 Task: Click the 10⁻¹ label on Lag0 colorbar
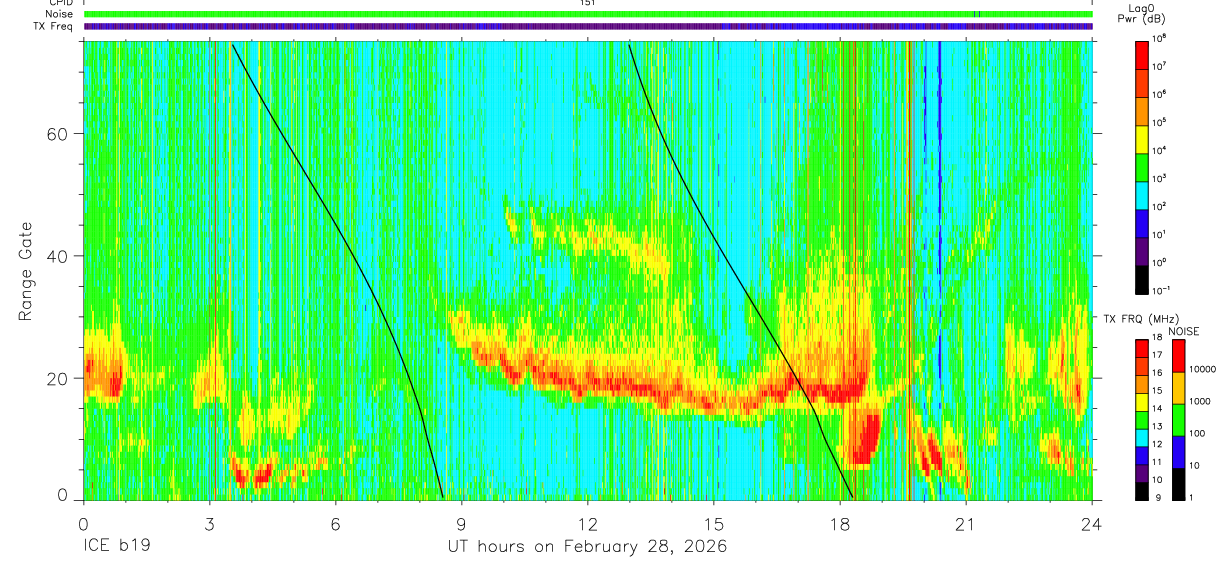(1162, 290)
